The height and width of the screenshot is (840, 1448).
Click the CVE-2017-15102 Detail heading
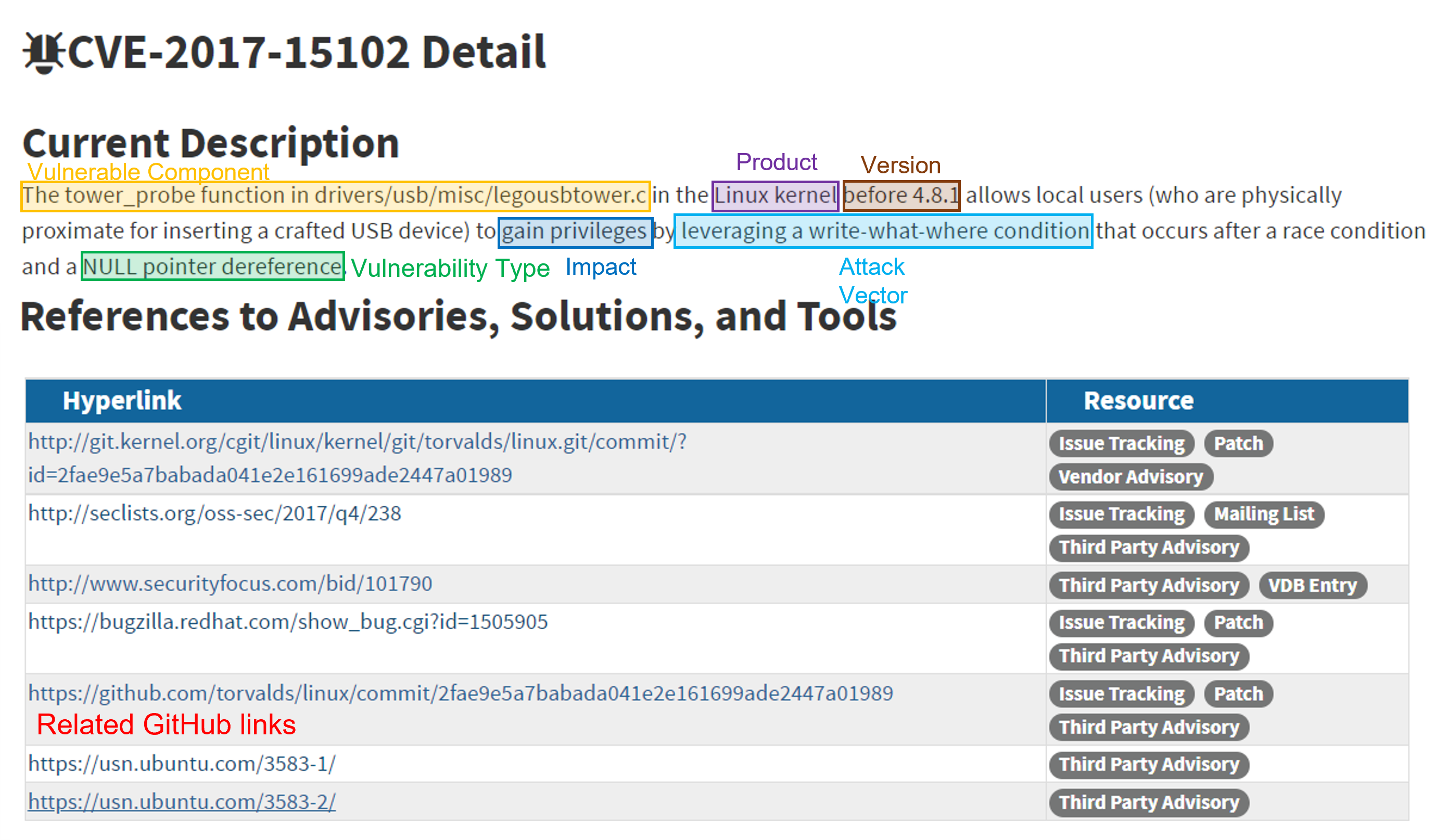[306, 52]
